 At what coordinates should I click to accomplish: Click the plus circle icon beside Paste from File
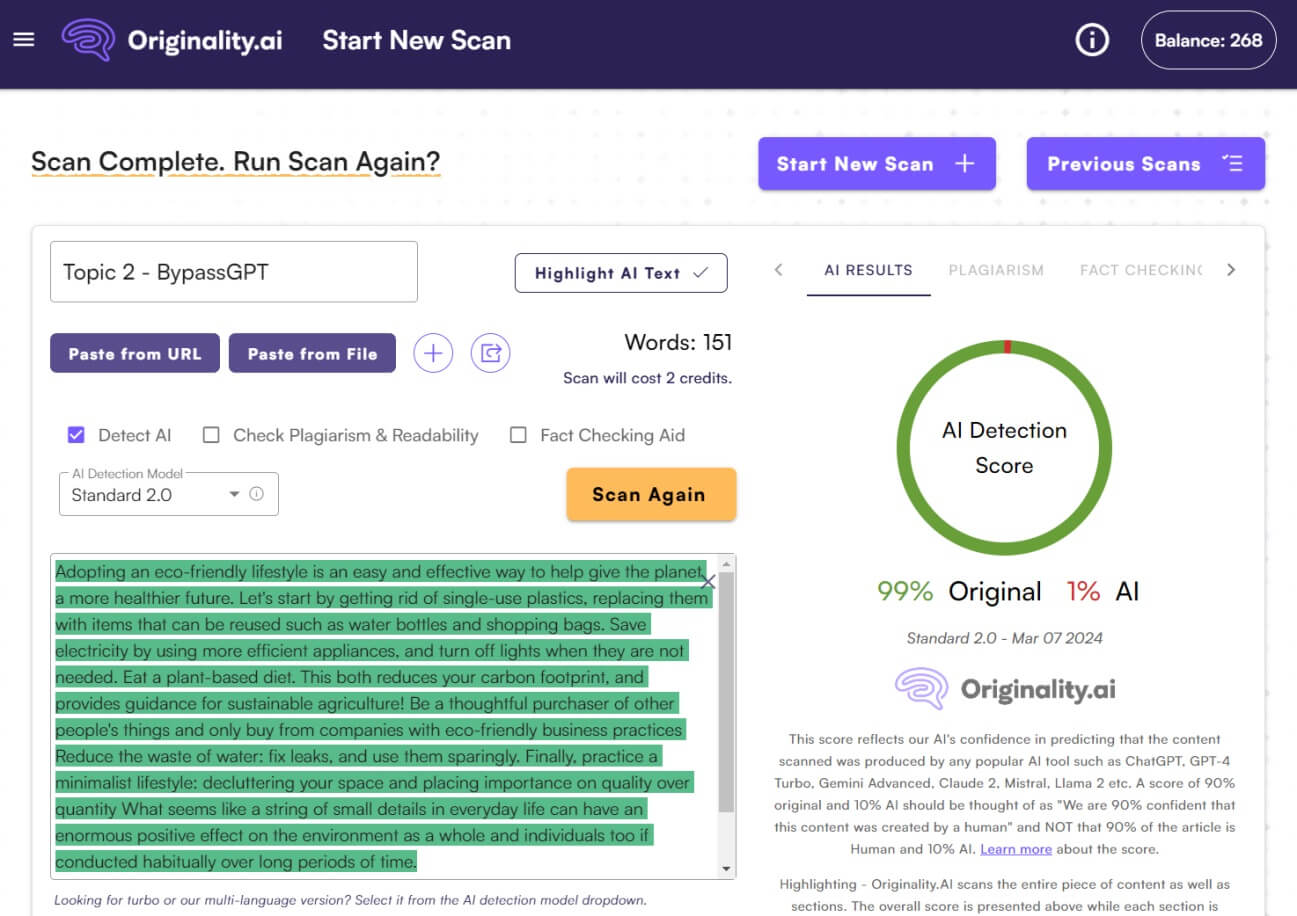click(x=433, y=353)
